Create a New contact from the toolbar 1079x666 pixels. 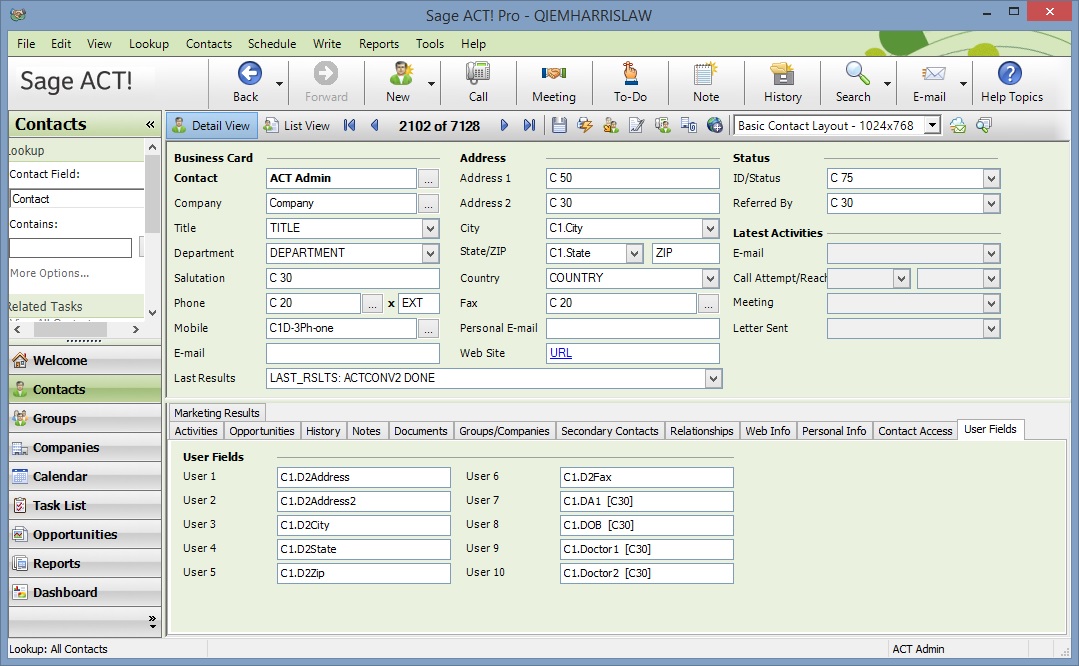[398, 82]
